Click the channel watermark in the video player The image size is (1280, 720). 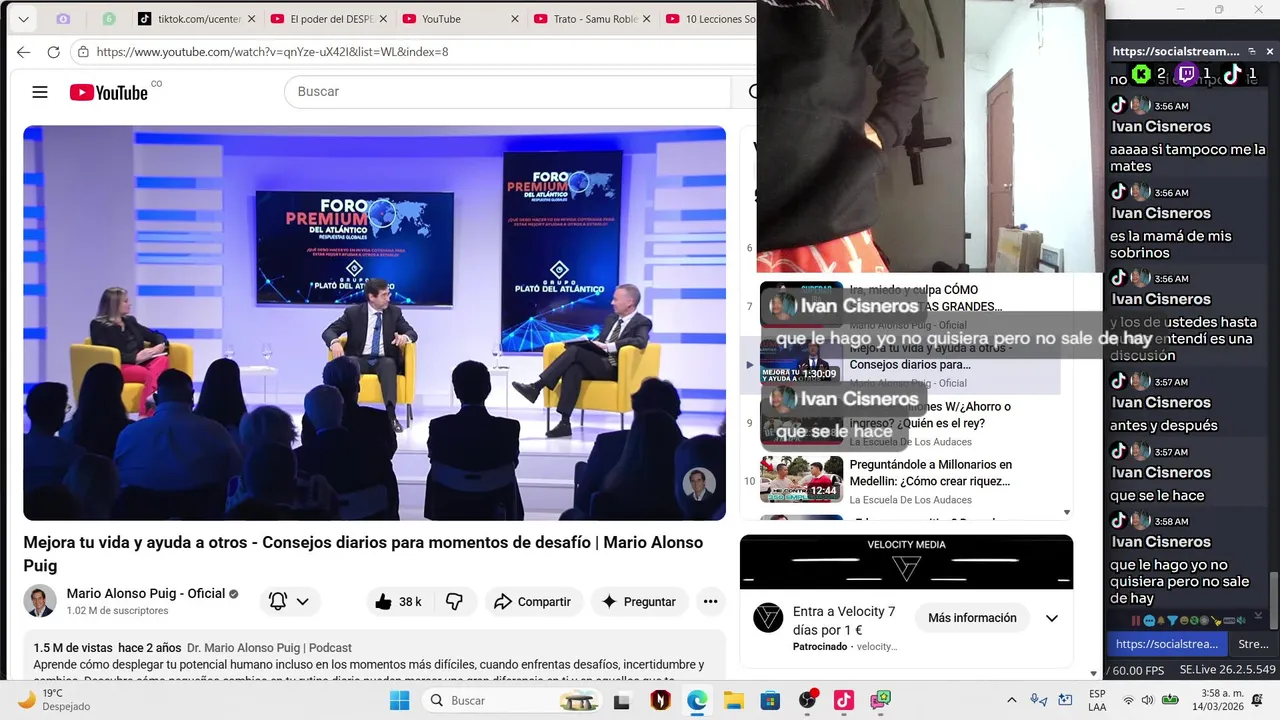(699, 485)
